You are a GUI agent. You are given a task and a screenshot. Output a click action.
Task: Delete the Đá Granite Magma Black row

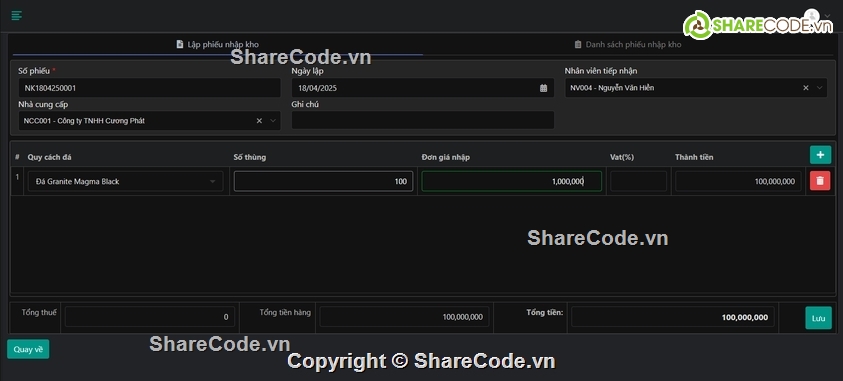pos(820,181)
